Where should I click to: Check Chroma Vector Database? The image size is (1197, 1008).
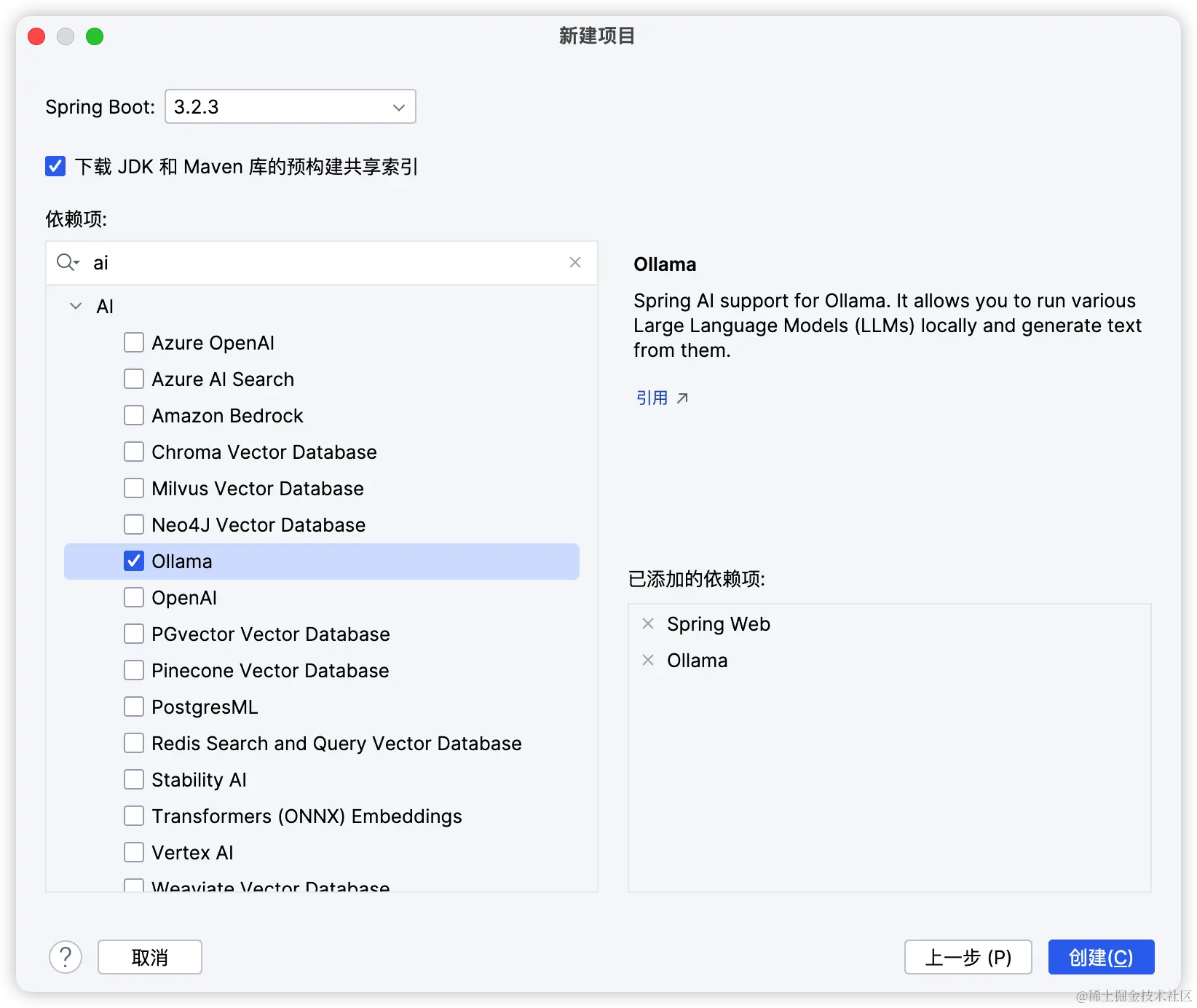pos(134,452)
